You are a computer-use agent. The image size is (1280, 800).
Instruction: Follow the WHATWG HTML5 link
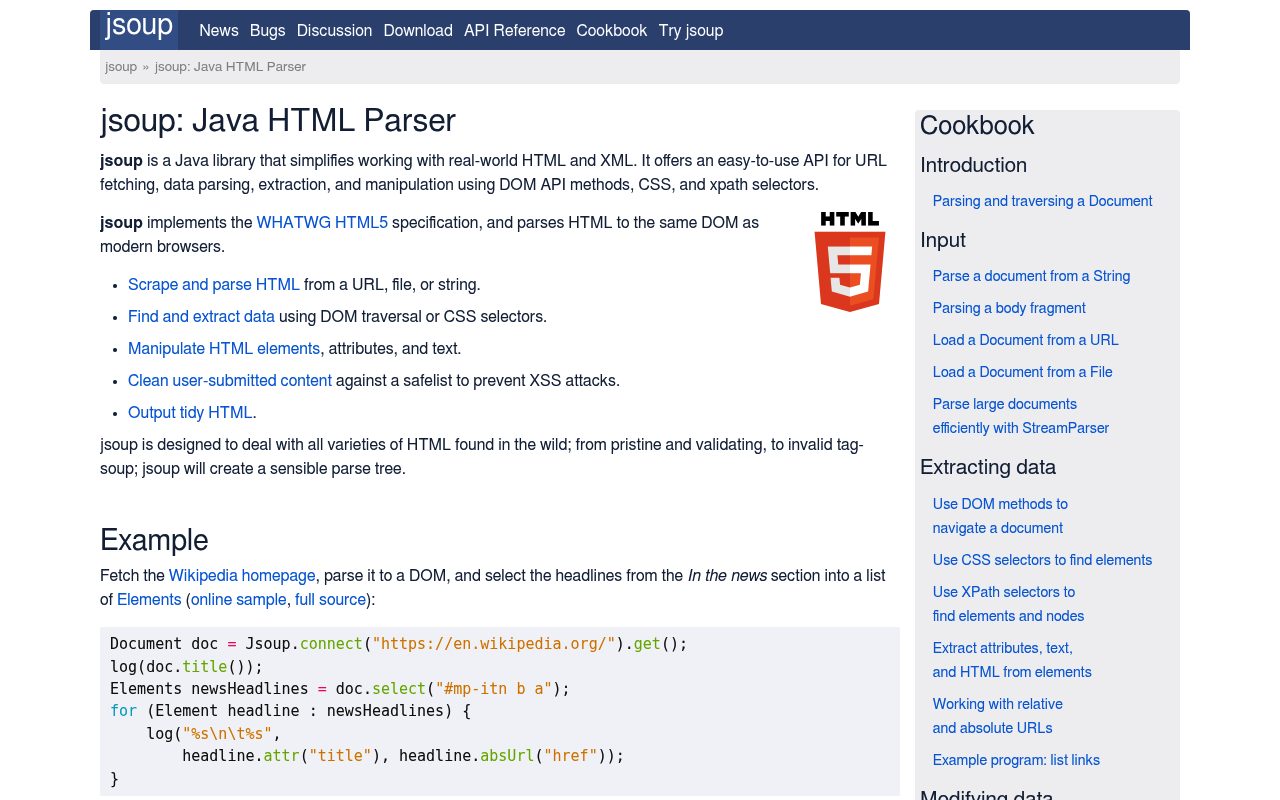(x=322, y=223)
